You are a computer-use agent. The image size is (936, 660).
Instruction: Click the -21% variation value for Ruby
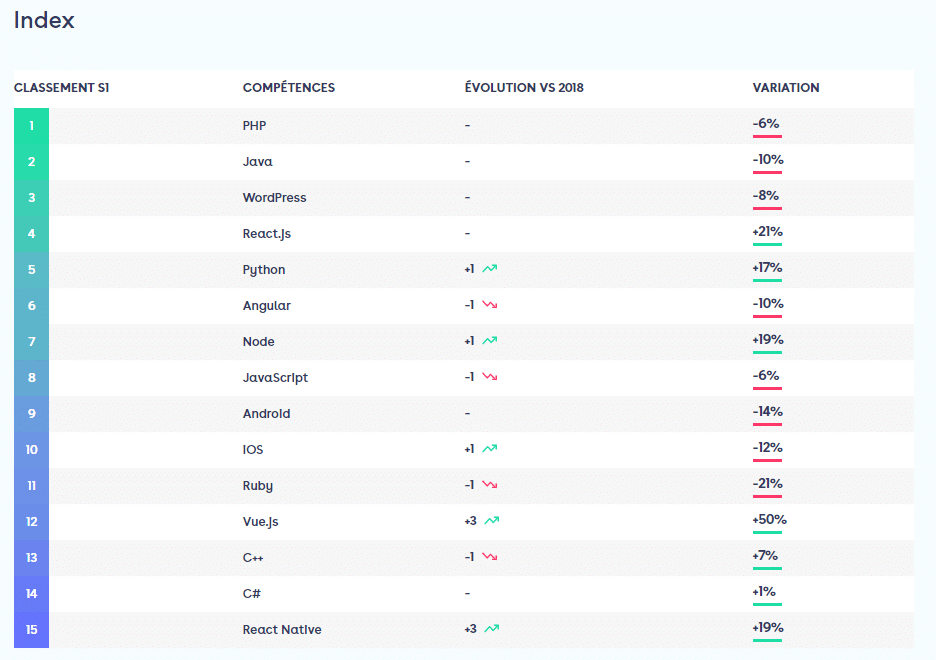pyautogui.click(x=768, y=484)
